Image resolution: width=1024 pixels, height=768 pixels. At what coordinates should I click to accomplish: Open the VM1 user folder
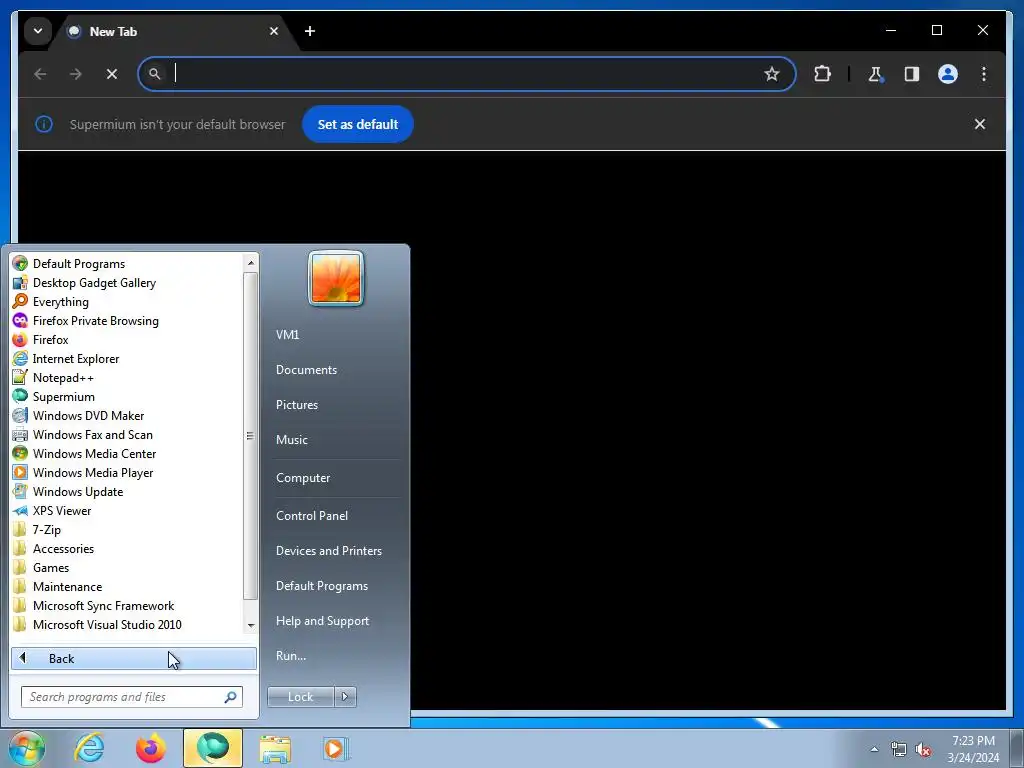[287, 334]
